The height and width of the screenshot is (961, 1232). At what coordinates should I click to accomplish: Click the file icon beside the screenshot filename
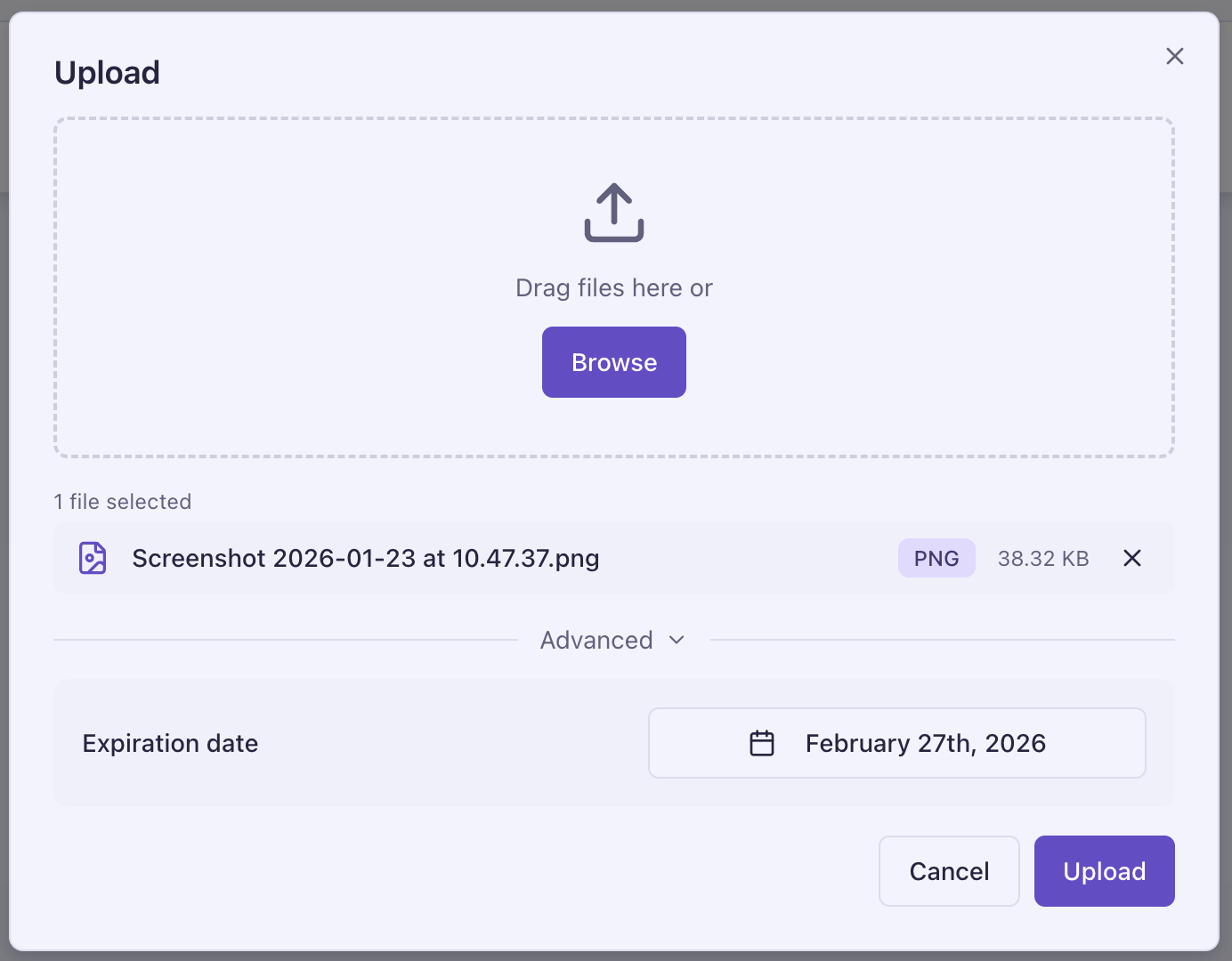[x=92, y=558]
